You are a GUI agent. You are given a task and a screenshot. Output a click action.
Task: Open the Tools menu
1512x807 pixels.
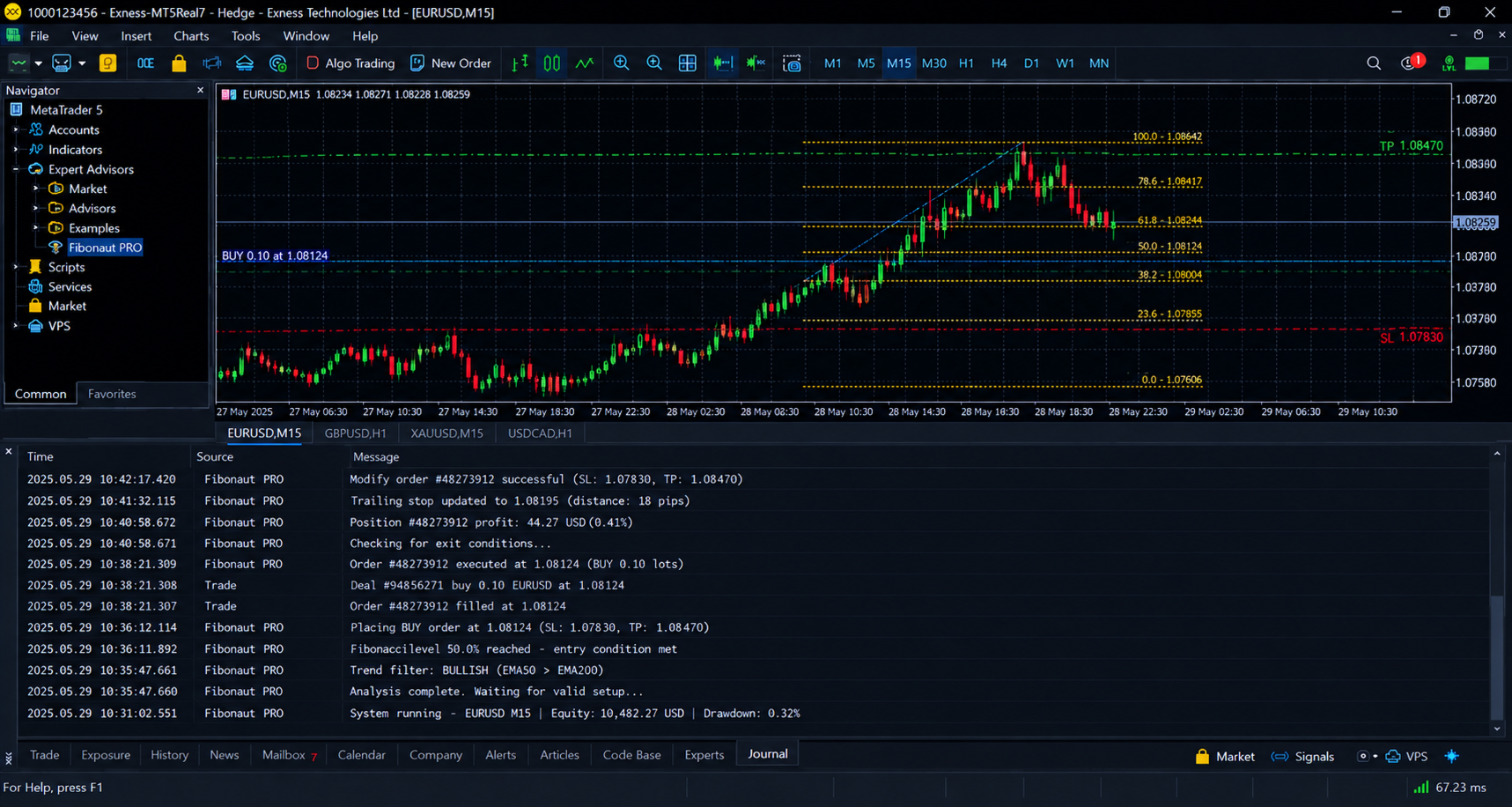(x=246, y=36)
